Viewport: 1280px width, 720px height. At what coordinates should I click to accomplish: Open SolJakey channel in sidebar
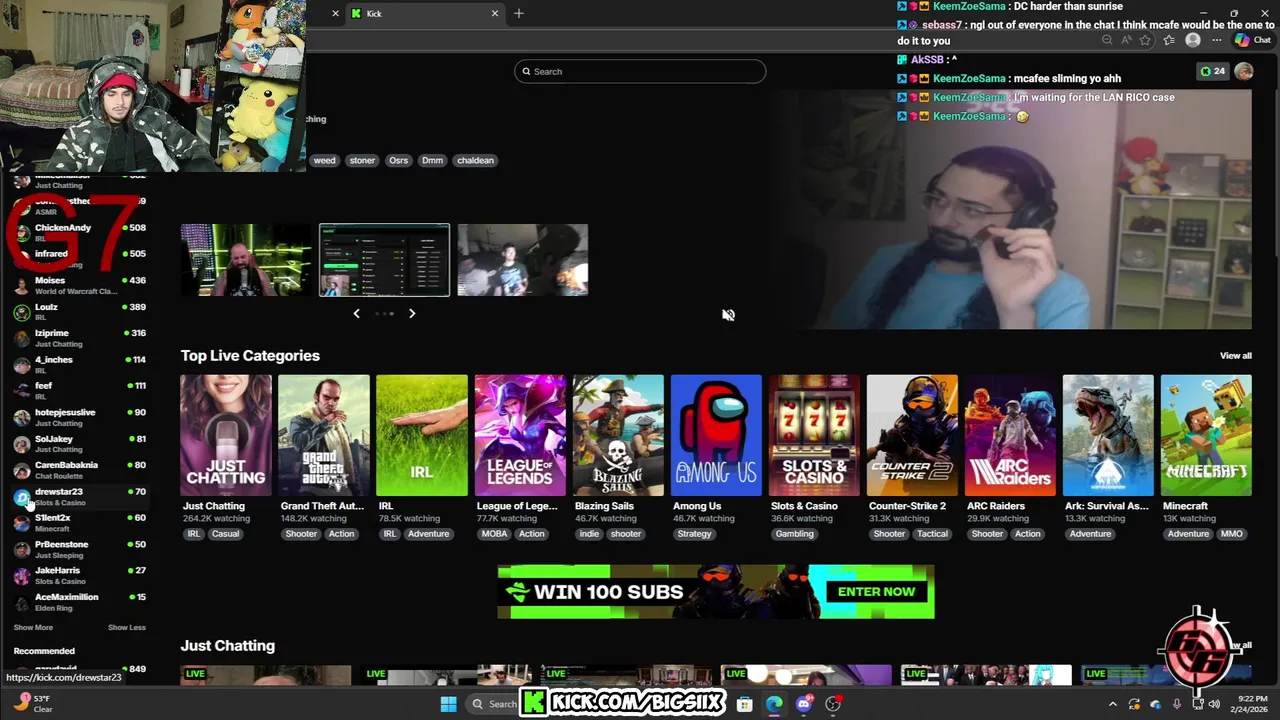click(x=79, y=443)
